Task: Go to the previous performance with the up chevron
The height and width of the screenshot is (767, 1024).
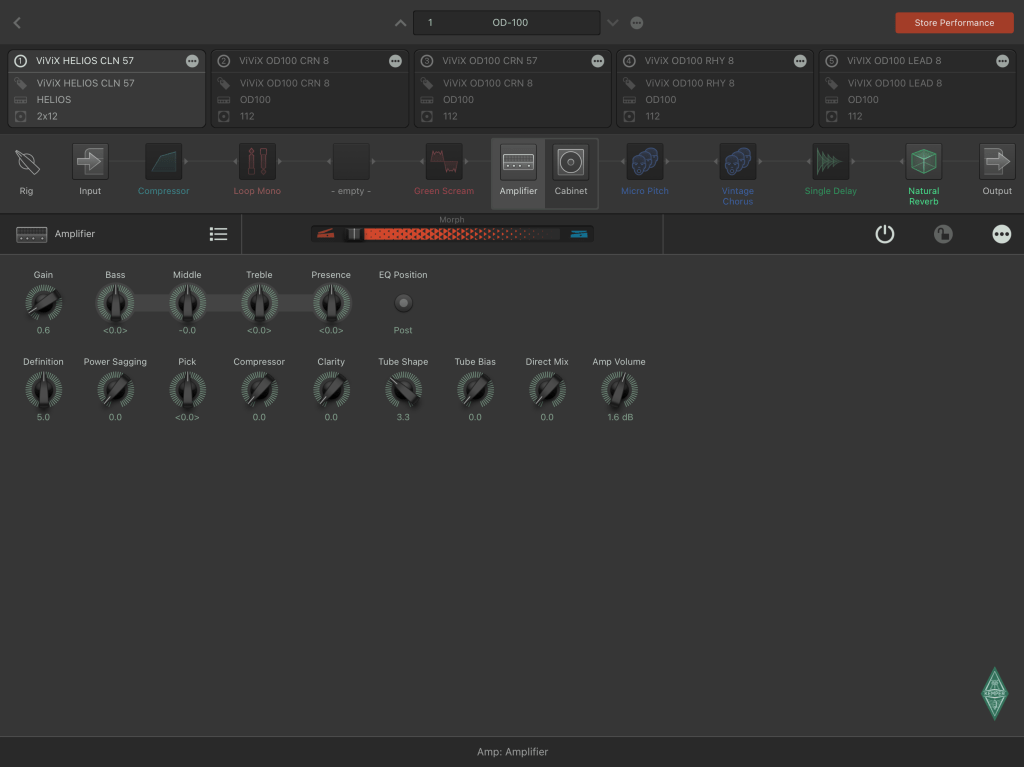Action: (x=400, y=23)
